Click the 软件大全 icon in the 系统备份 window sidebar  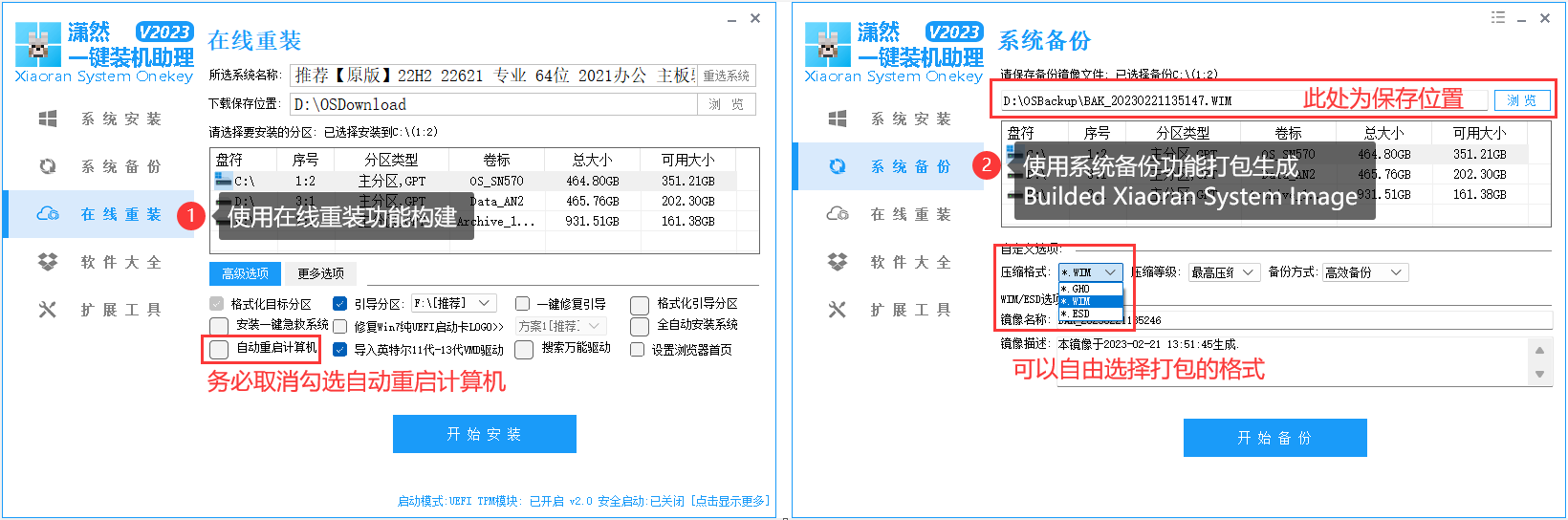(x=838, y=262)
